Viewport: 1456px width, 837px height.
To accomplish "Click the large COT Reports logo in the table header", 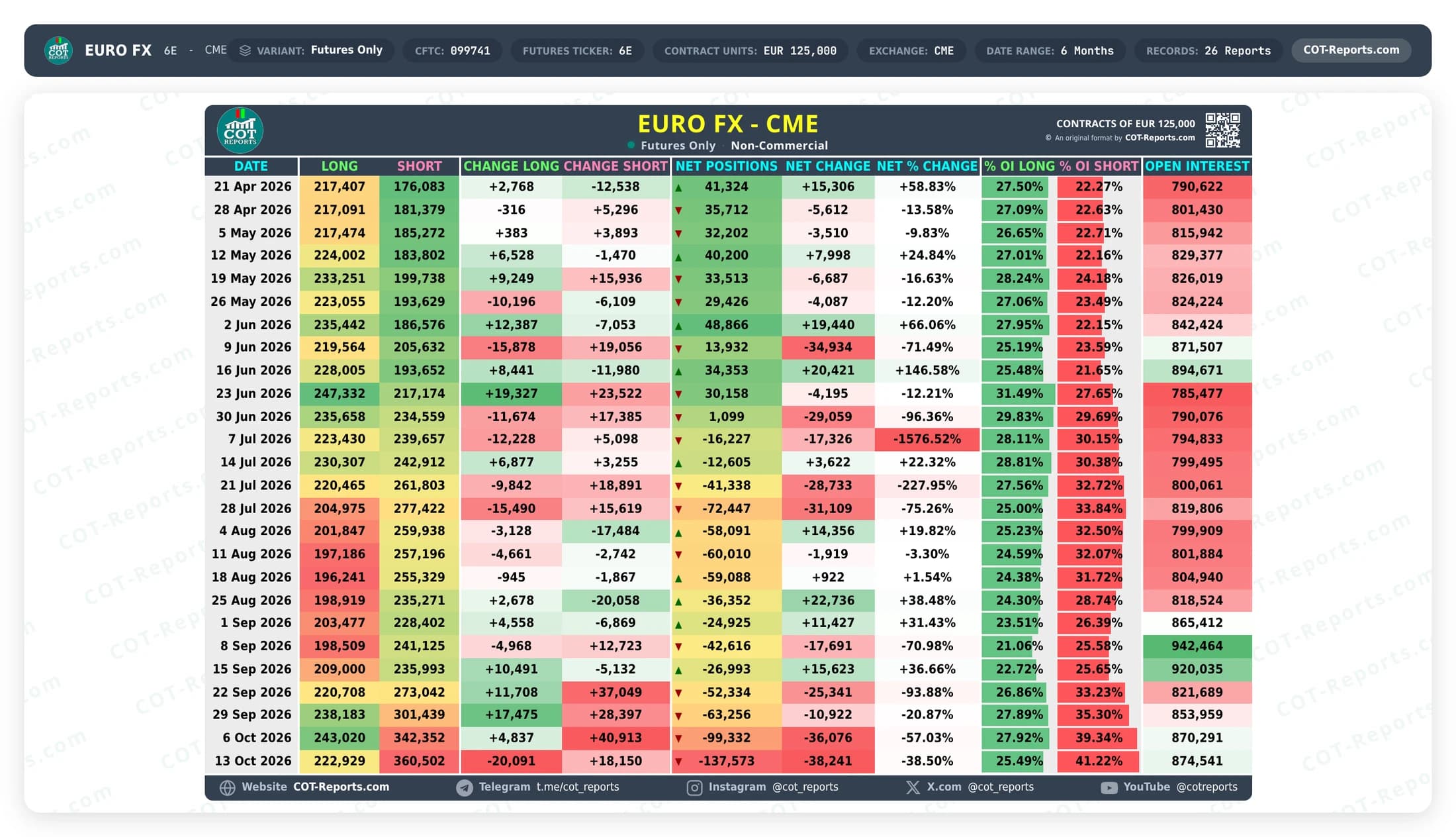I will click(x=240, y=130).
